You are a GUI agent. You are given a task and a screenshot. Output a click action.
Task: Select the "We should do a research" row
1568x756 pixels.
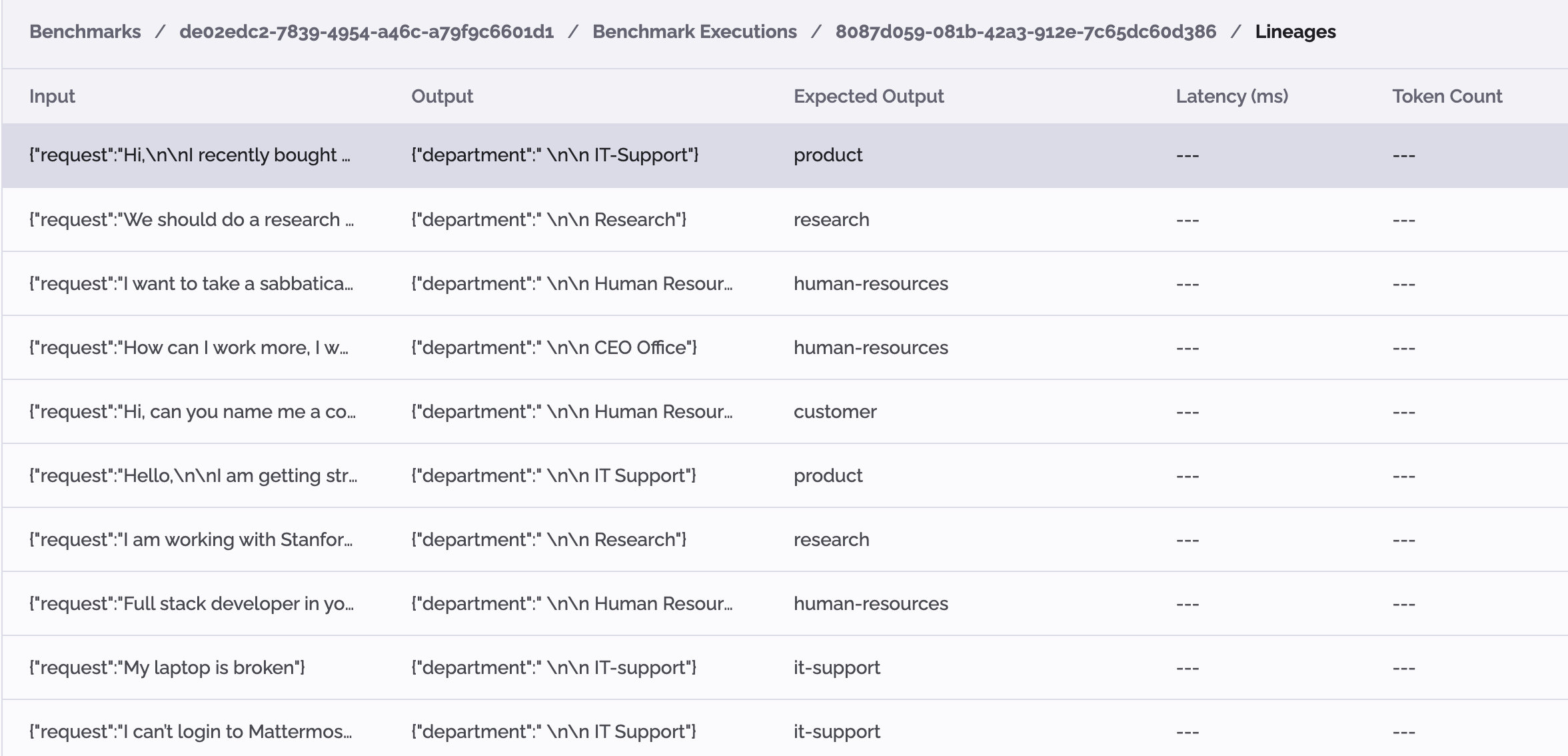point(191,220)
